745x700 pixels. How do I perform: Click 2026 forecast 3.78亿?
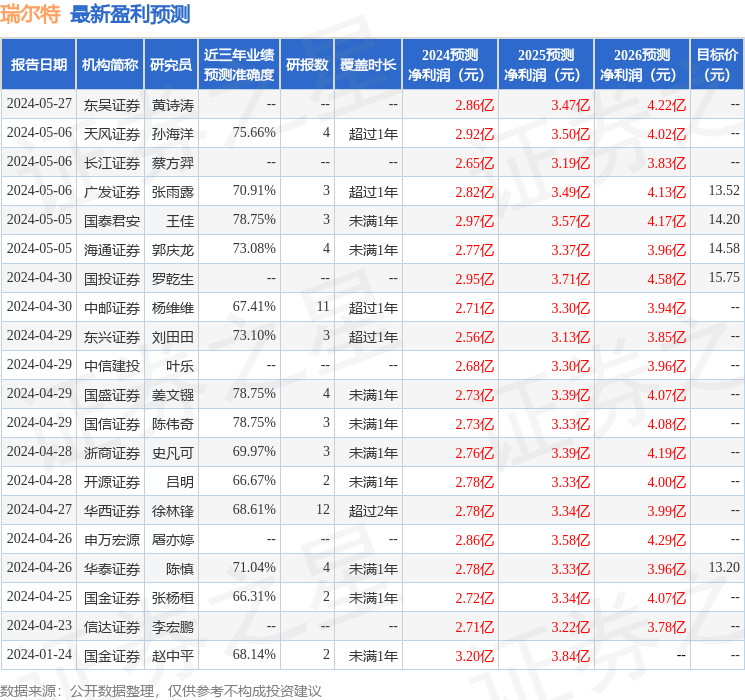(x=667, y=627)
